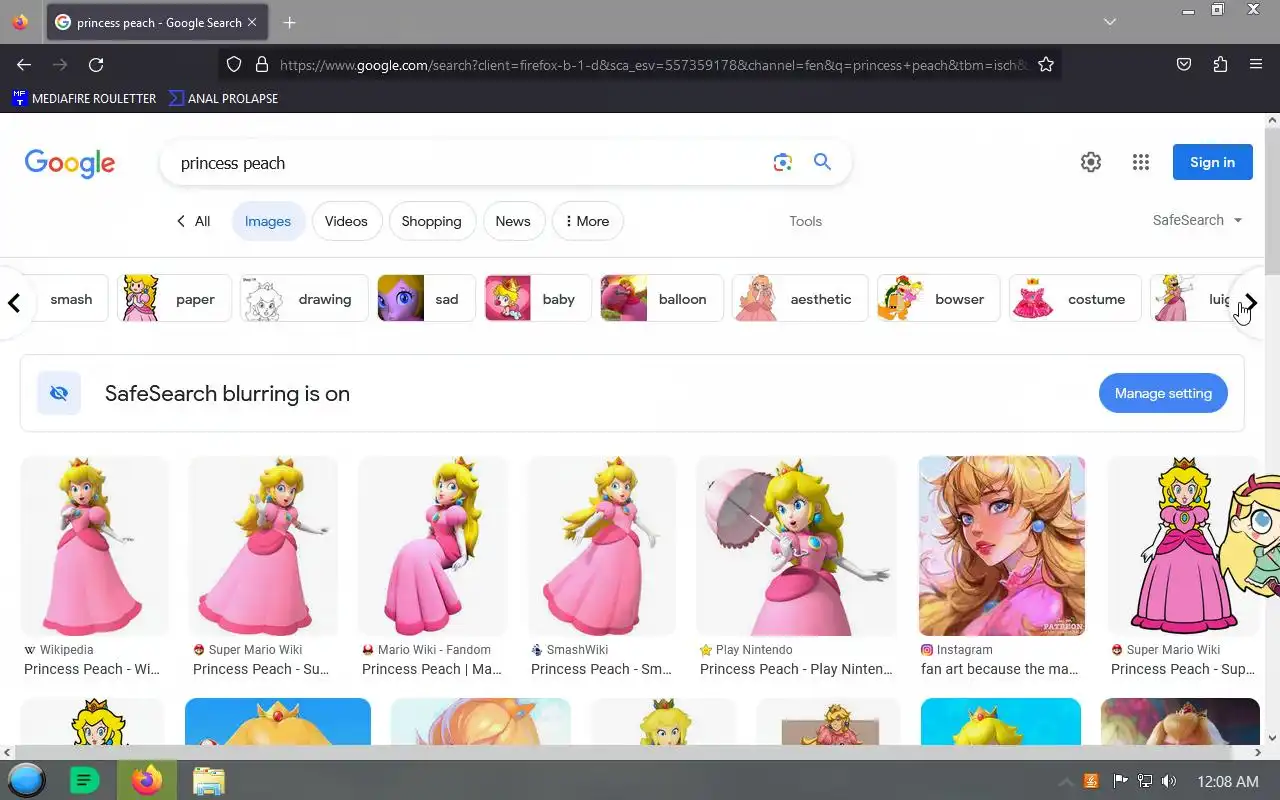This screenshot has width=1280, height=800.
Task: Click Manage setting button
Action: (x=1163, y=393)
